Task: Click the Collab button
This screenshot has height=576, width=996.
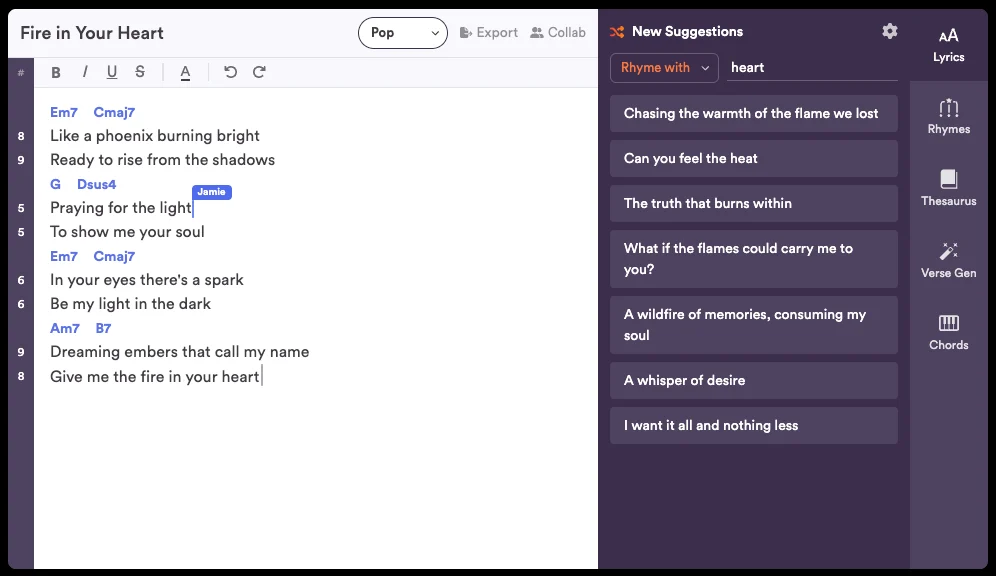Action: click(558, 32)
